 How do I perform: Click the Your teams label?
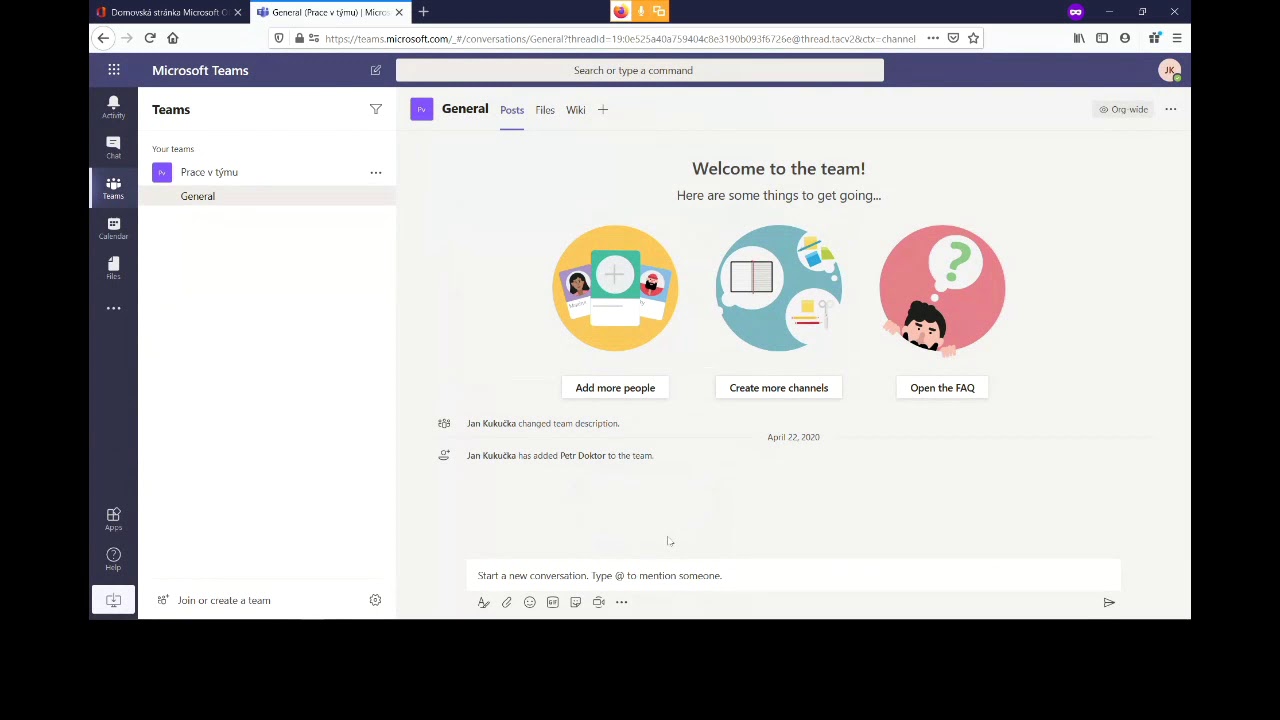tap(173, 149)
